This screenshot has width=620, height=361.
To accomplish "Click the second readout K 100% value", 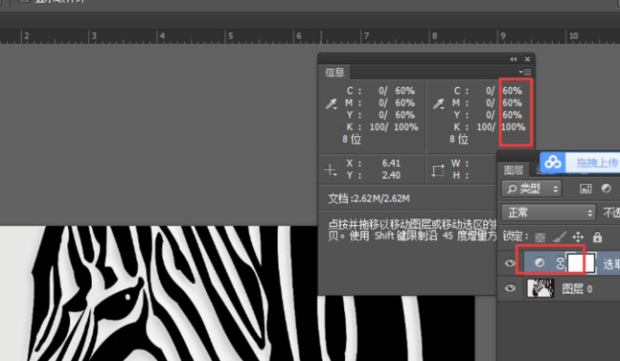I will (x=513, y=127).
